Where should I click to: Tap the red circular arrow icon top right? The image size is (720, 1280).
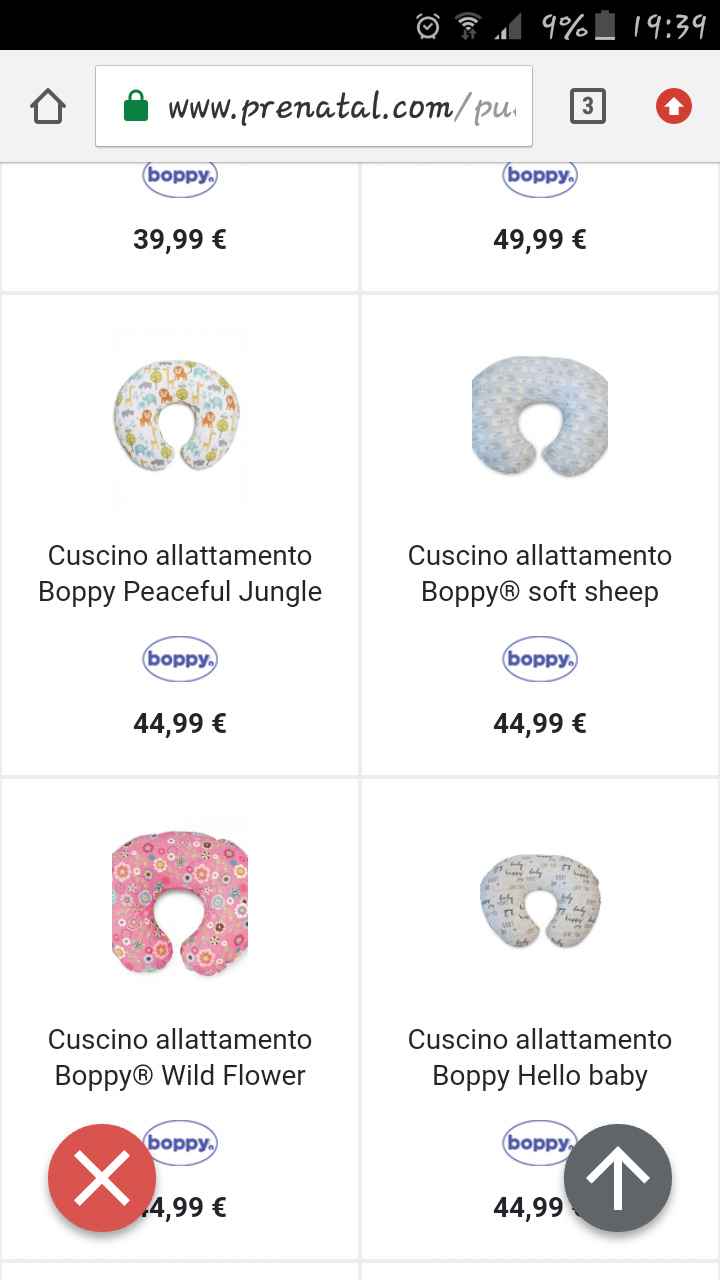[672, 104]
